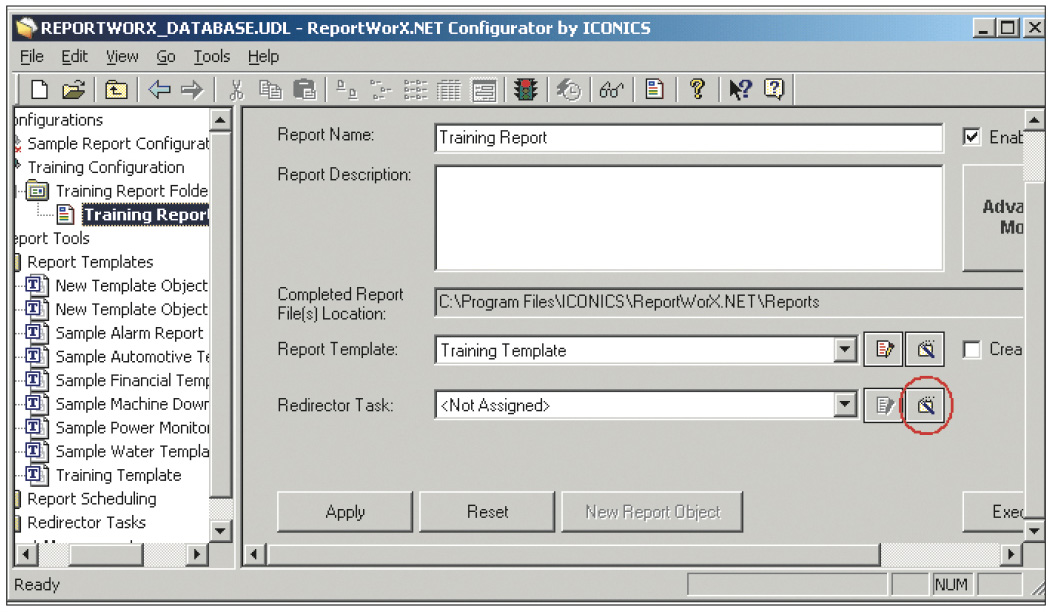The image size is (1051, 612).
Task: Select Redirector Tasks tree node
Action: pyautogui.click(x=86, y=522)
